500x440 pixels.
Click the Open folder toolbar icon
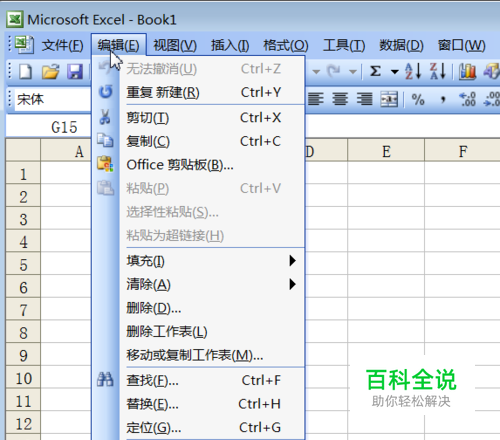point(50,71)
